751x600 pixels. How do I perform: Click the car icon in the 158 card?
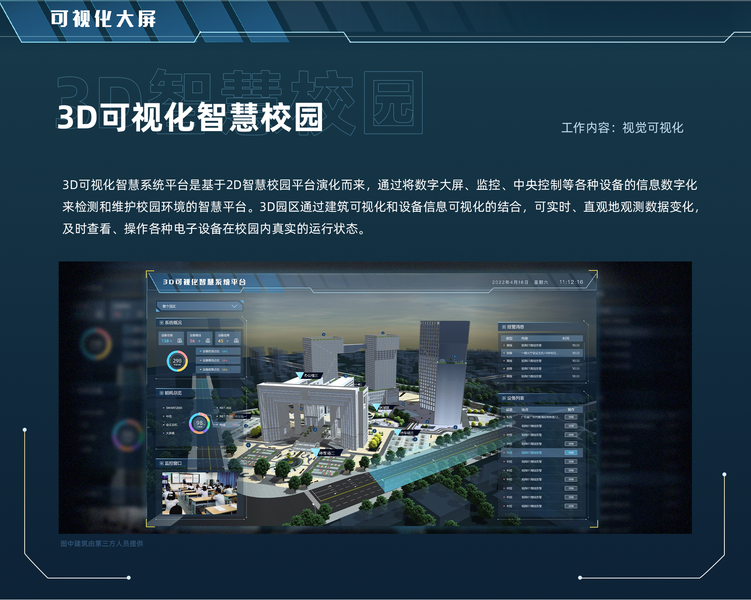tap(180, 340)
